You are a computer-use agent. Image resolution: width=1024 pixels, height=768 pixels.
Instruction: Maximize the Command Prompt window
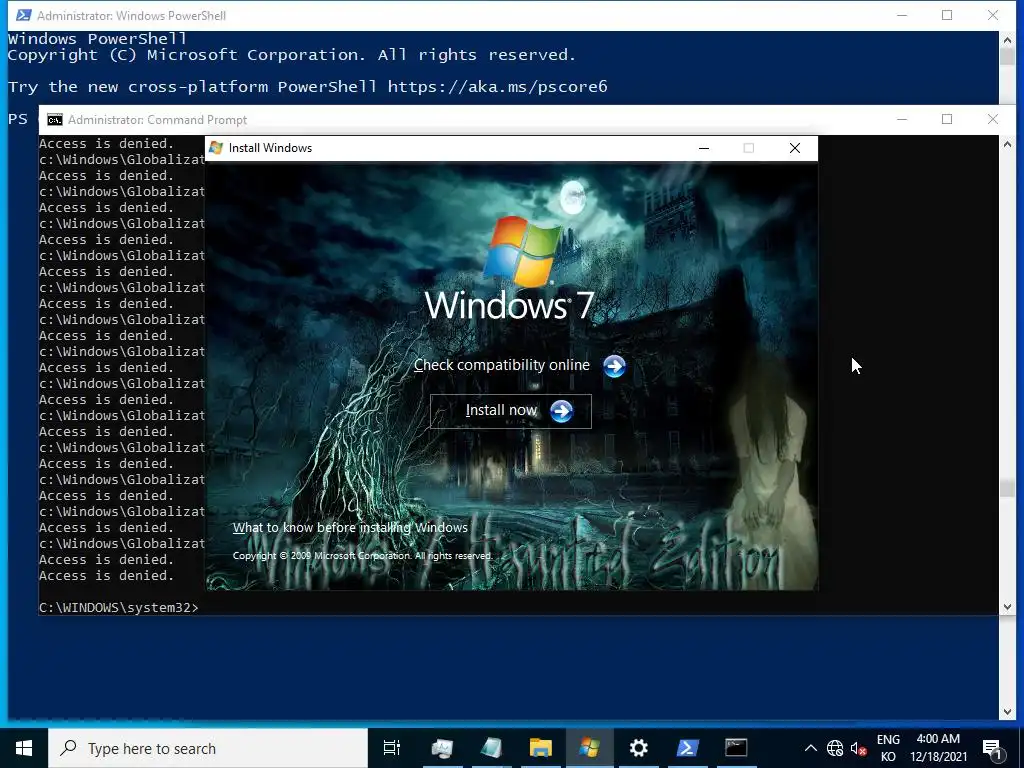(947, 119)
